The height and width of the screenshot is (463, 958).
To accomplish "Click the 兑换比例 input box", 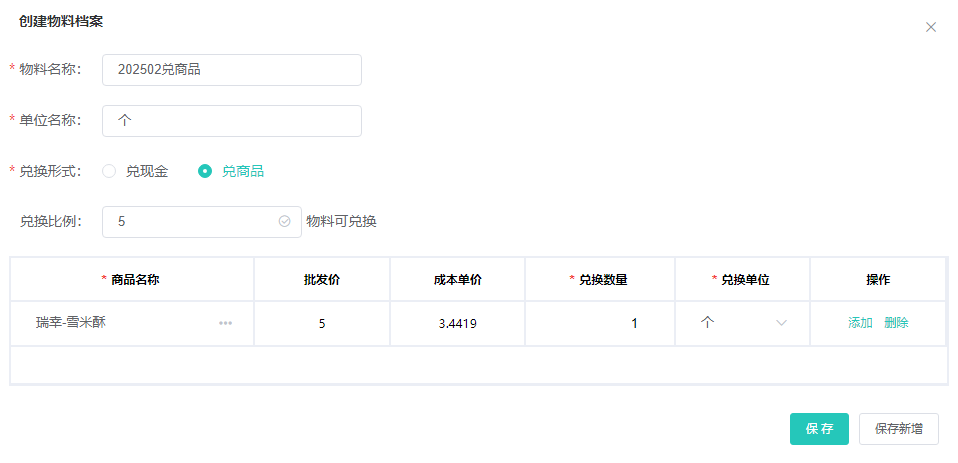I will (190, 222).
